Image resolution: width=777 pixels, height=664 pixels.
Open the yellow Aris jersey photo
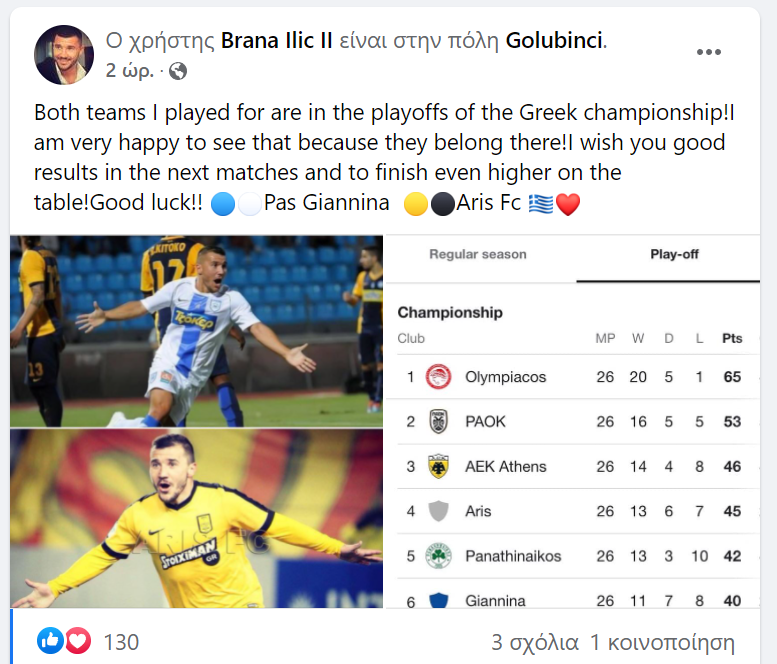coord(196,518)
